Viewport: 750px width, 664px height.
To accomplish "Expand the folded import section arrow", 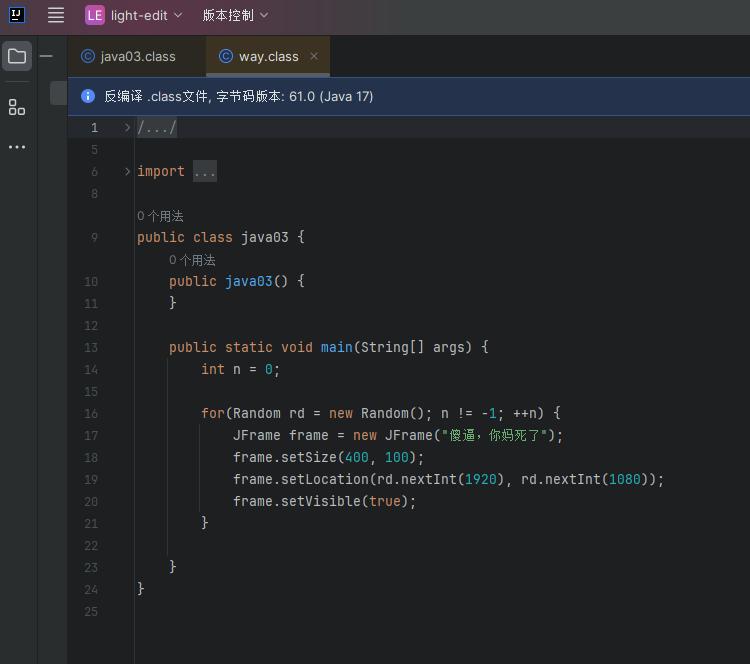I will pos(127,171).
